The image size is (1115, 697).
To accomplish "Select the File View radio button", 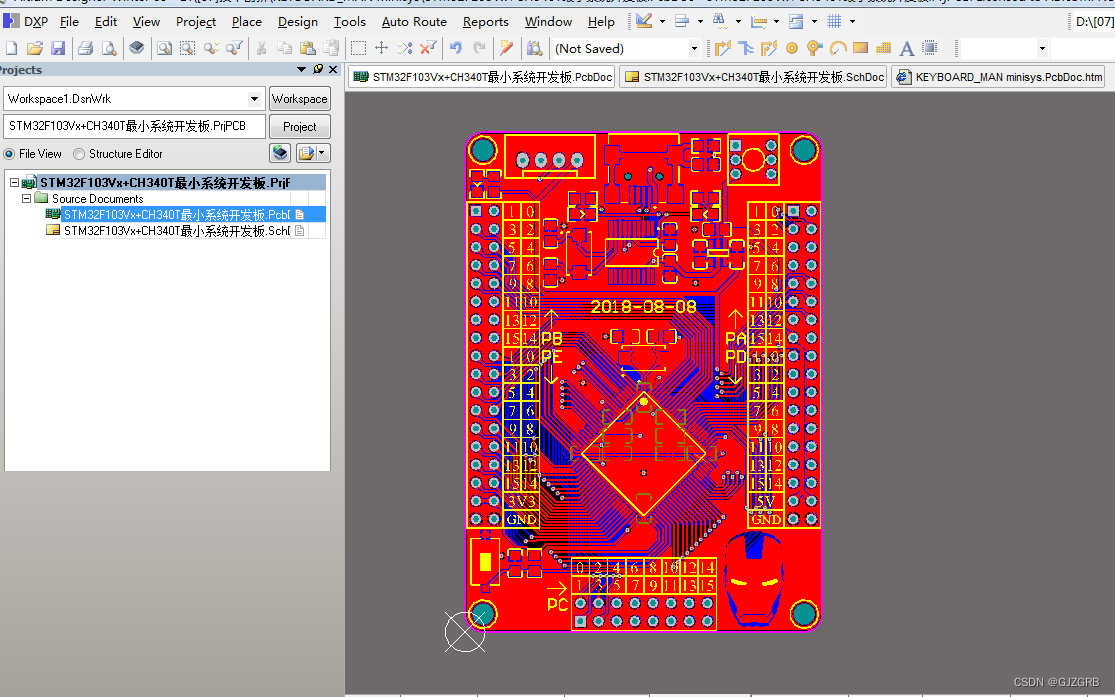I will click(11, 153).
